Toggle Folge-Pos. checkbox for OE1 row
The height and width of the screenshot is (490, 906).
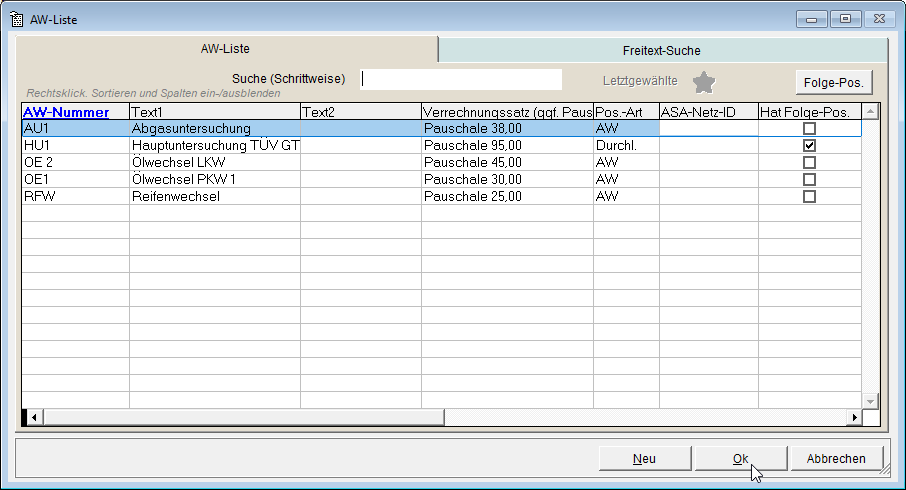click(810, 179)
